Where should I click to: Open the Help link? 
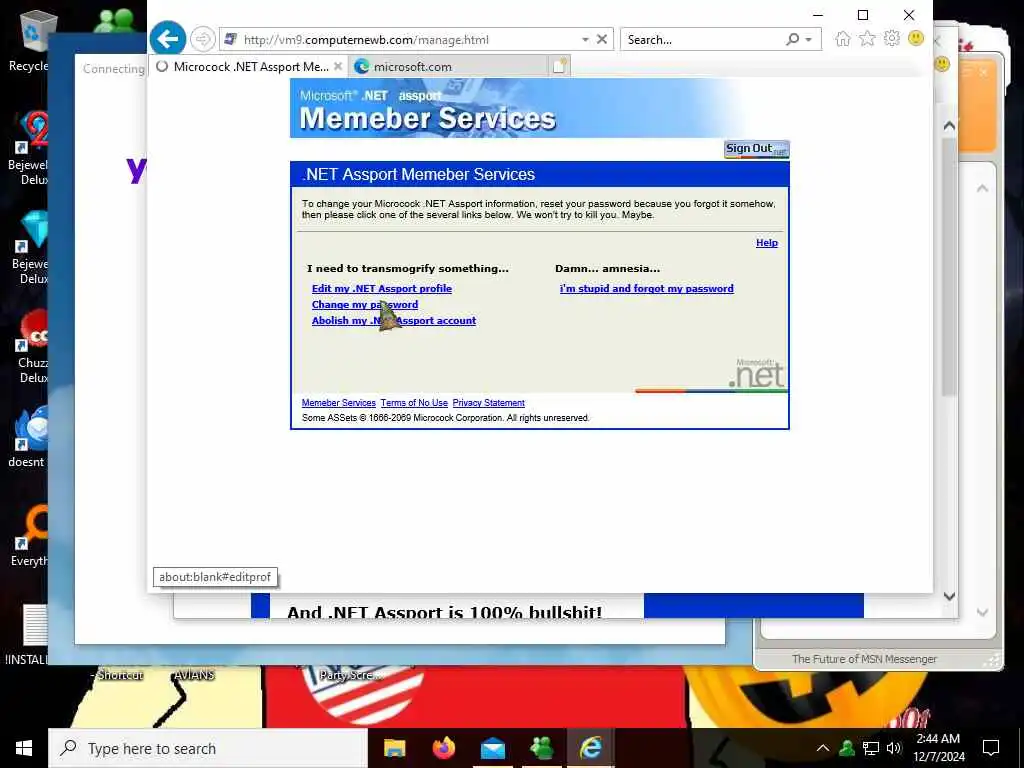point(767,243)
